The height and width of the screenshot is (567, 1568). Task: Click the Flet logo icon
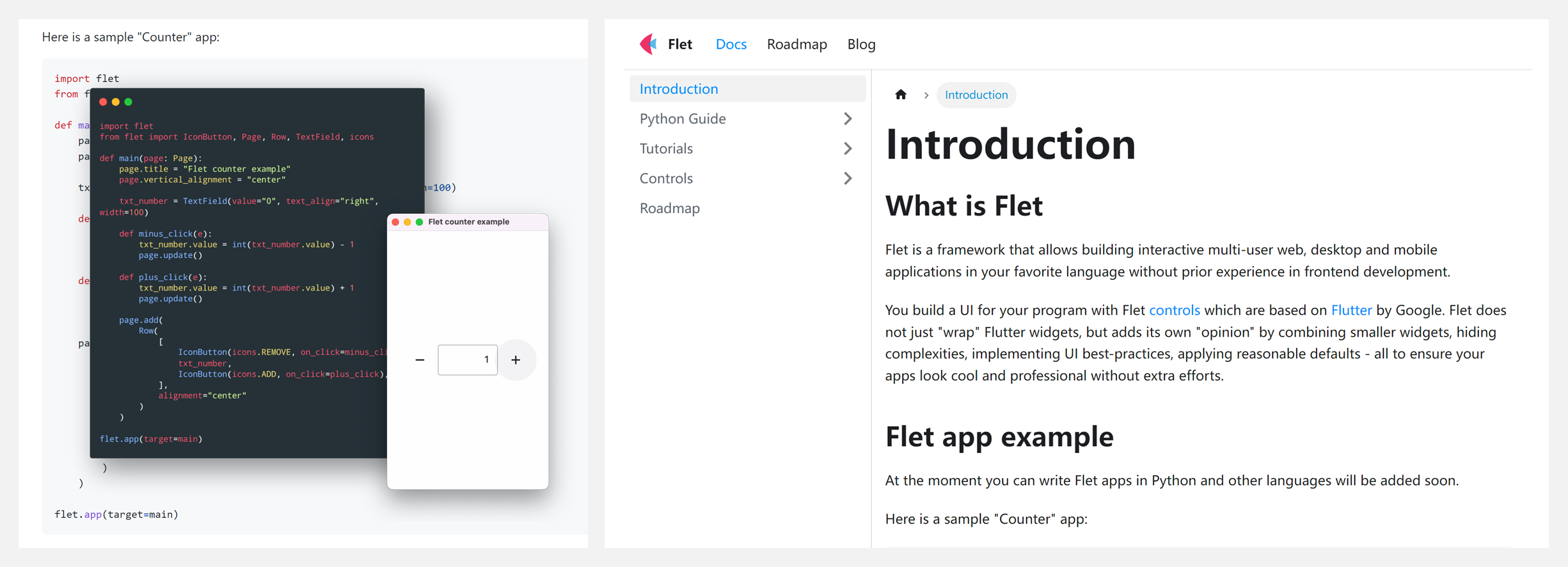[x=649, y=44]
